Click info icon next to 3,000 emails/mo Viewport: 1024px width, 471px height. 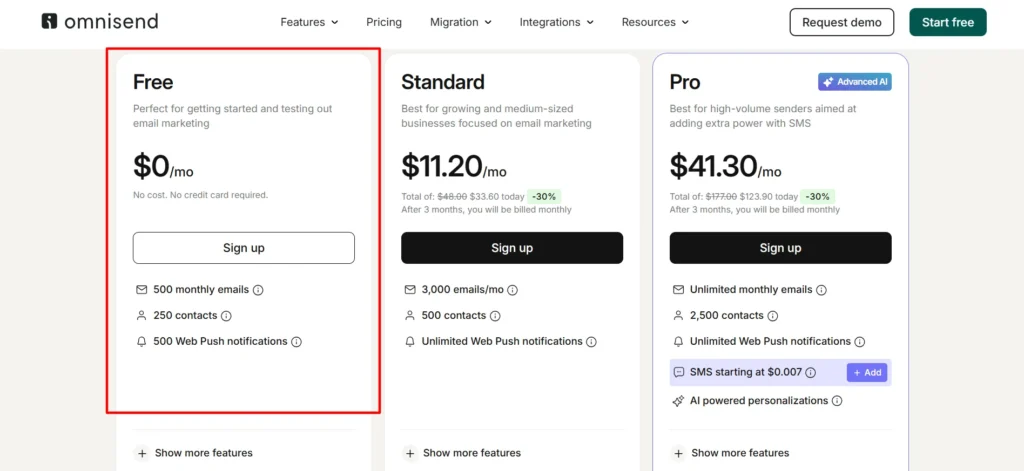click(x=513, y=290)
